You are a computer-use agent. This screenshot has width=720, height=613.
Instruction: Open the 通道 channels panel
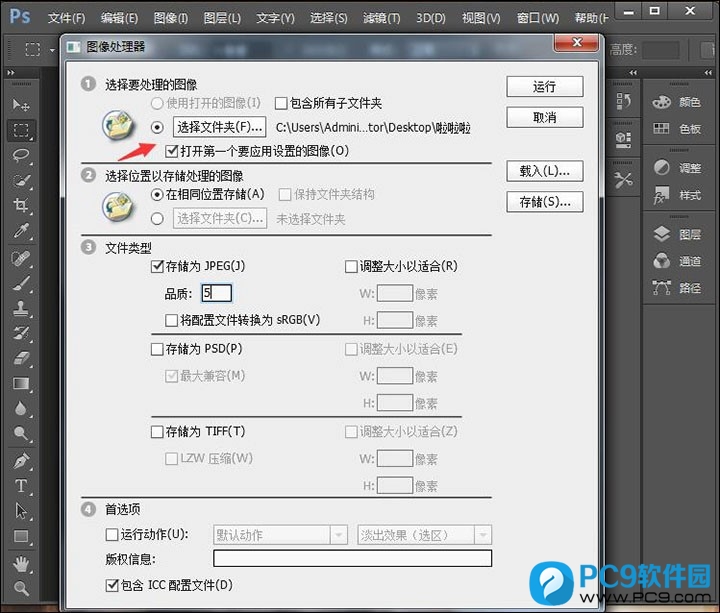677,261
